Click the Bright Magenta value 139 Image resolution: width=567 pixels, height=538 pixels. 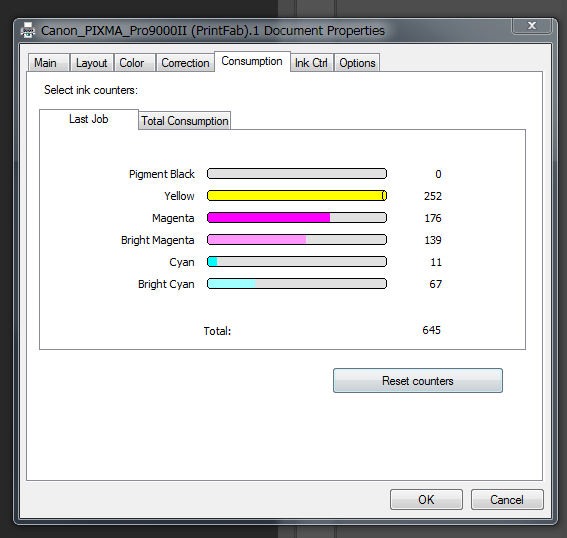(433, 240)
